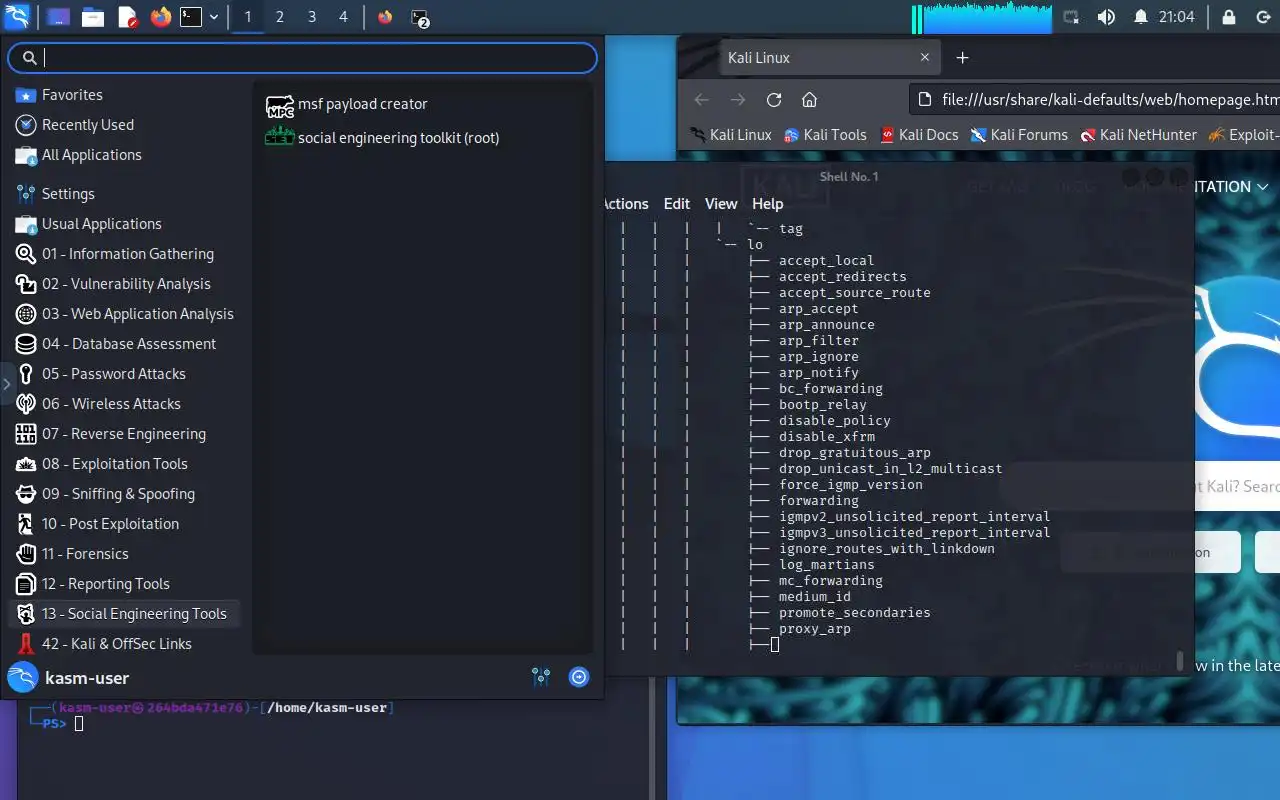Switch to workspace 2

coord(279,17)
